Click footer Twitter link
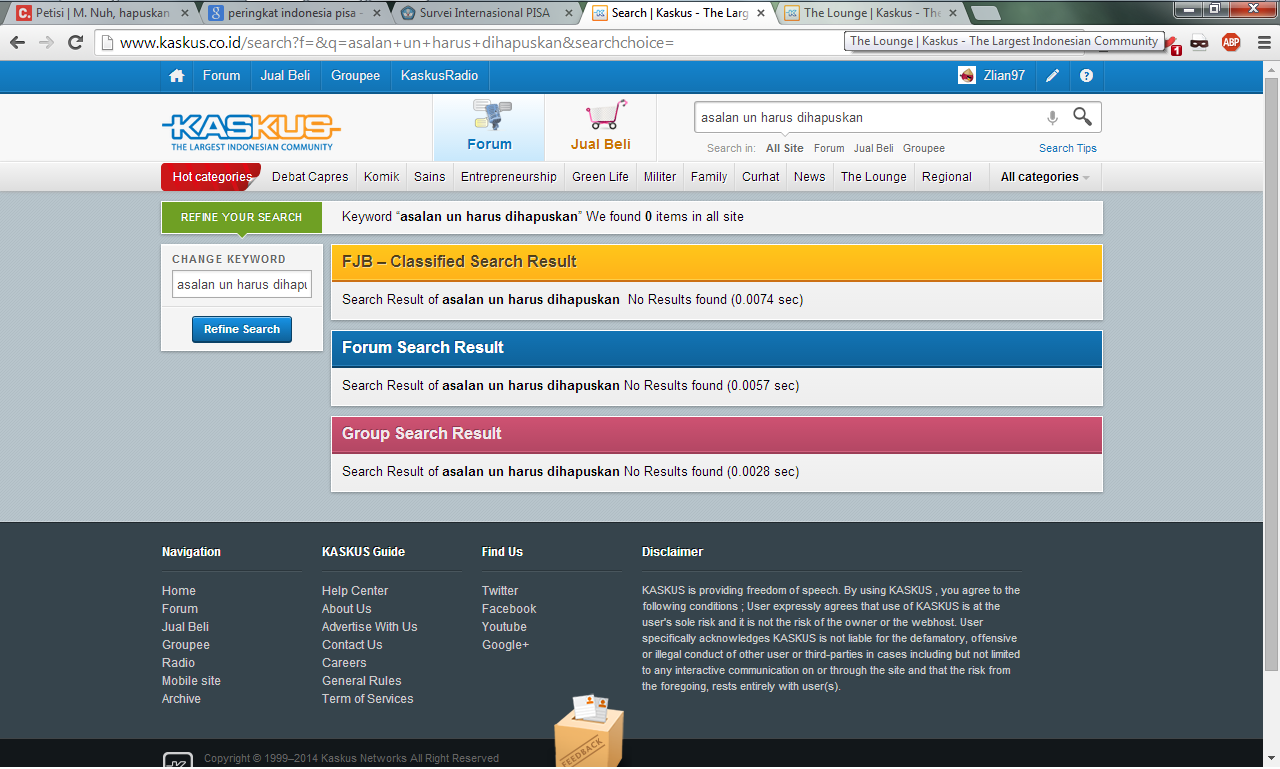1280x769 pixels. pyautogui.click(x=500, y=591)
